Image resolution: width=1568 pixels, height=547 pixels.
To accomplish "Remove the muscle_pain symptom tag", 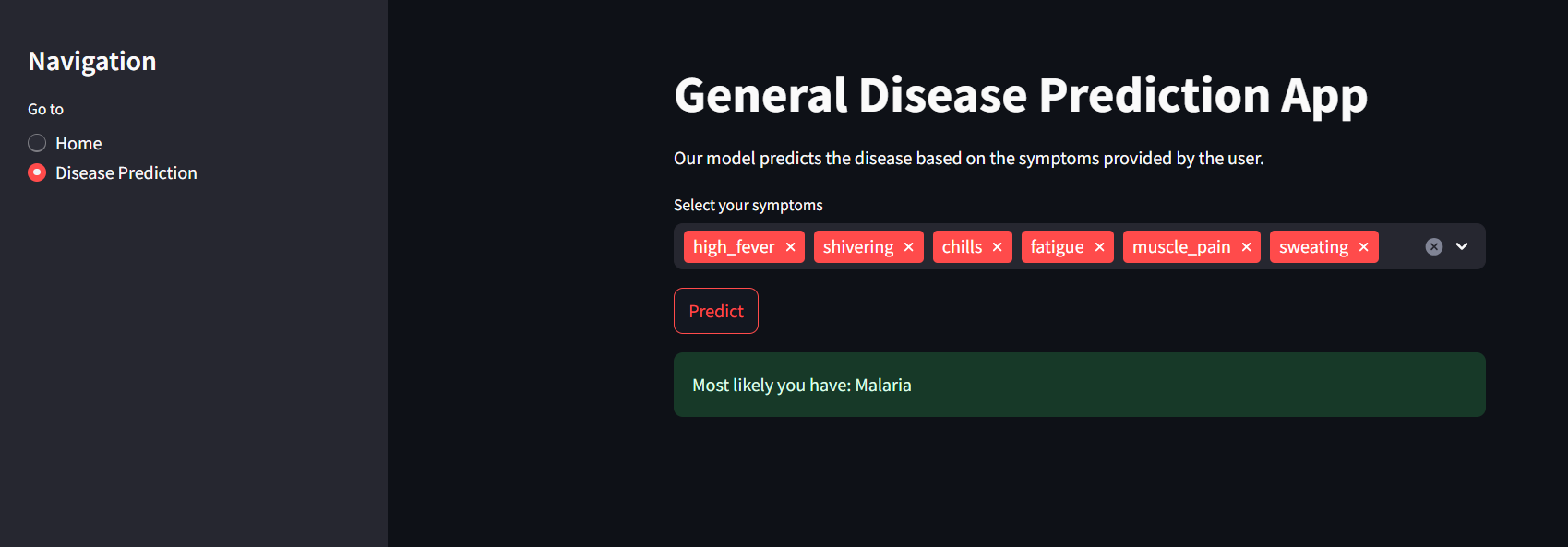I will pos(1246,246).
